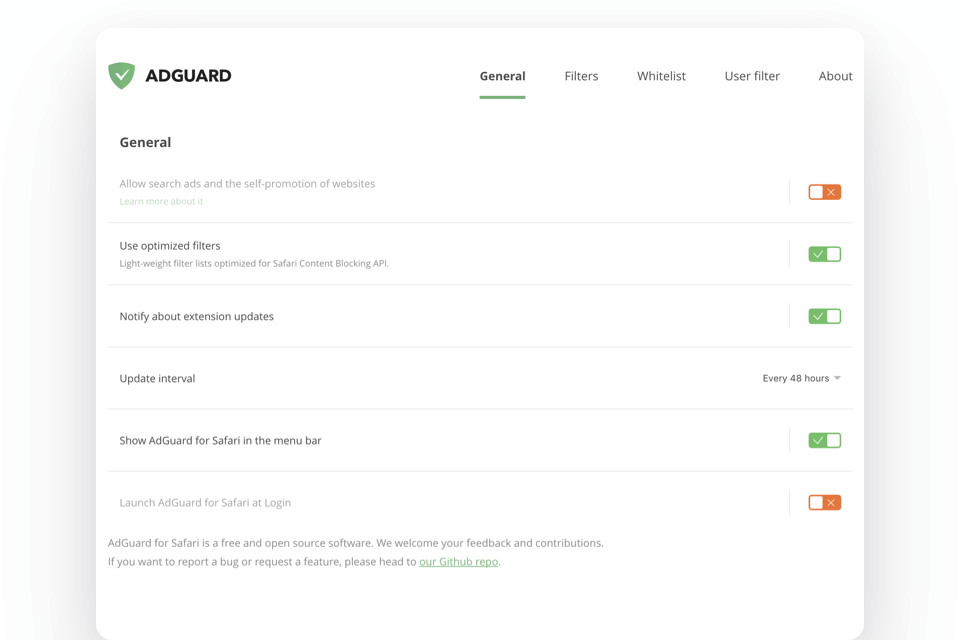Turn off Notify about extension updates
The width and height of the screenshot is (960, 640).
tap(824, 315)
